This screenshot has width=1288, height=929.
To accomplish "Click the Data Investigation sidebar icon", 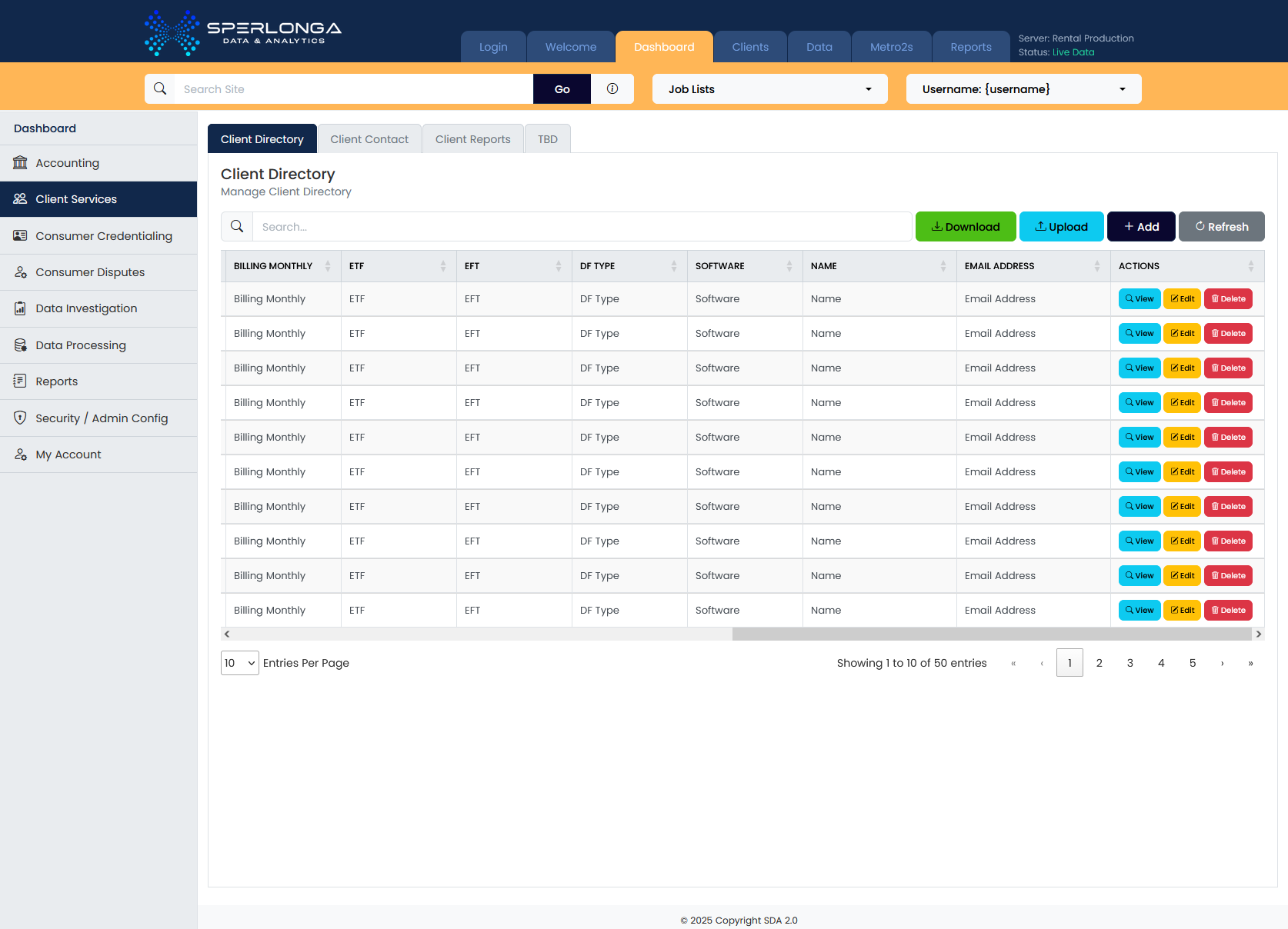I will click(20, 308).
